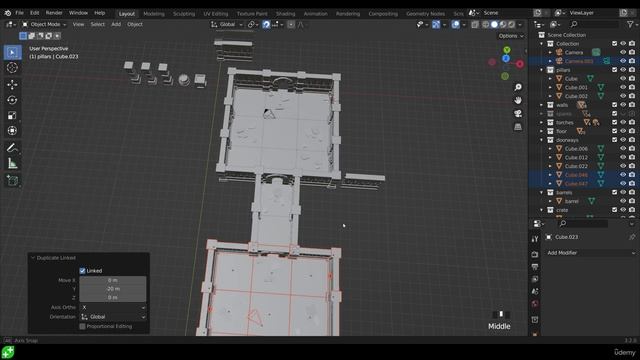
Task: Open the Render menu
Action: click(54, 13)
